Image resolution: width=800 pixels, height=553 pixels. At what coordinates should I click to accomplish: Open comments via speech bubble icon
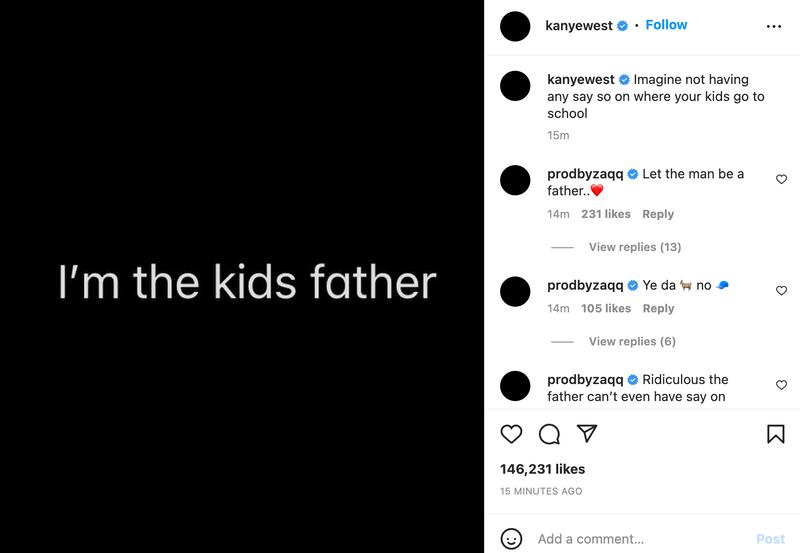point(549,434)
